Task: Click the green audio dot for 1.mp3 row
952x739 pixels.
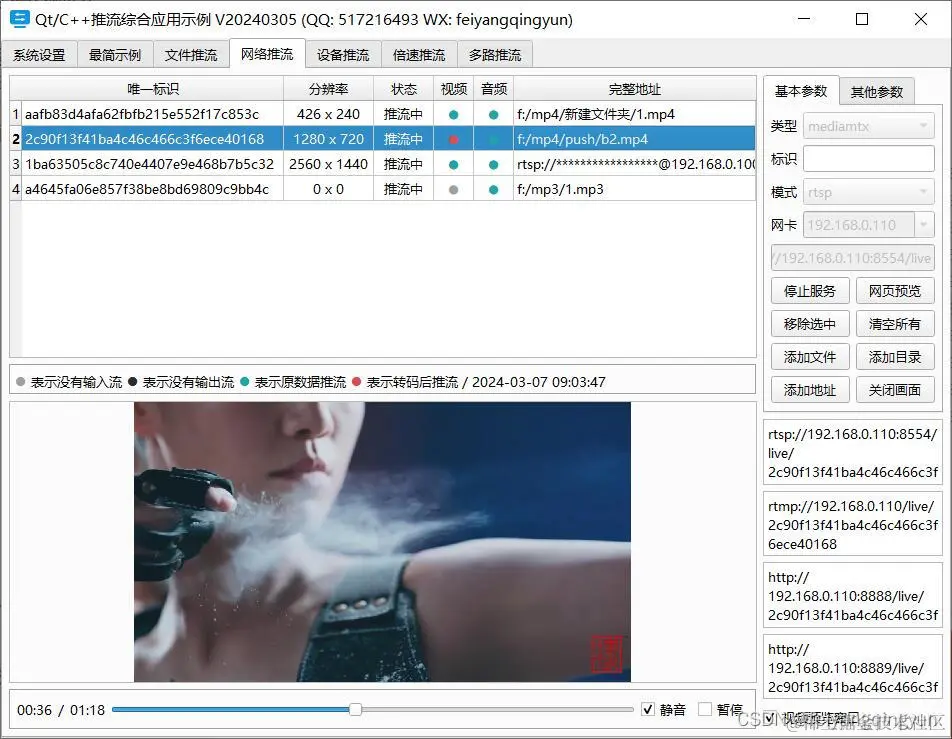Action: 494,188
